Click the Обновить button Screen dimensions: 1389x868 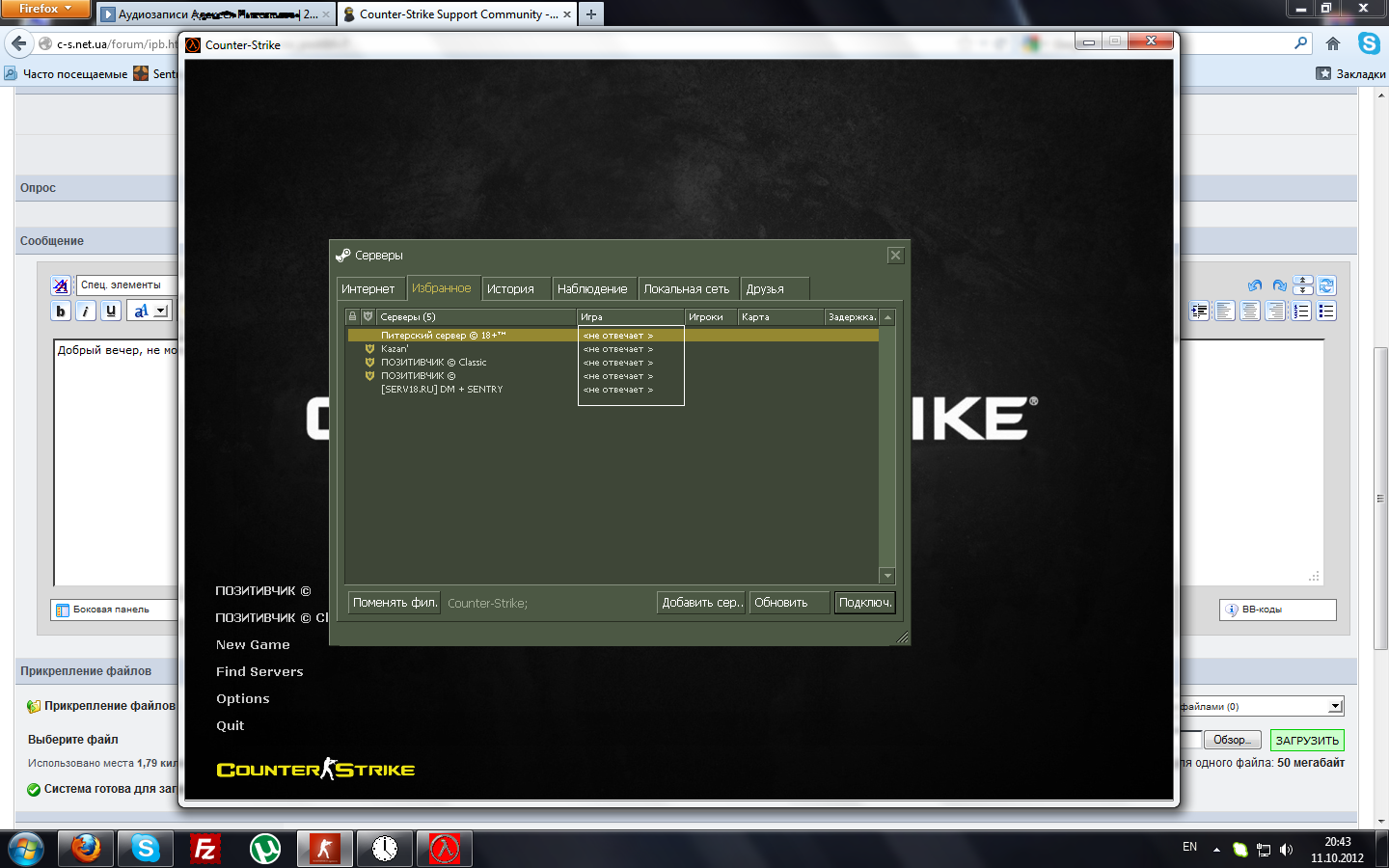(790, 603)
